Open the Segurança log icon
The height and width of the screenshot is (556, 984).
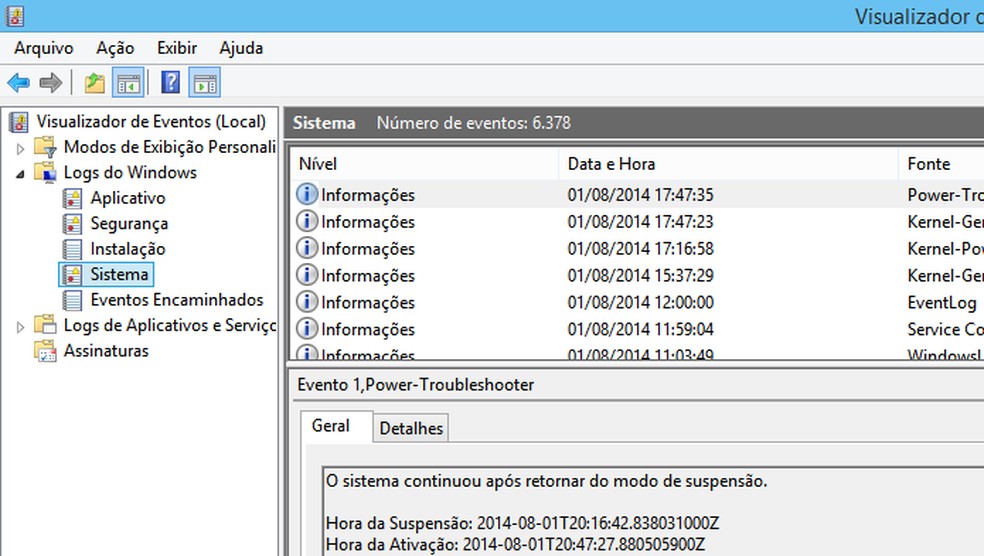72,224
